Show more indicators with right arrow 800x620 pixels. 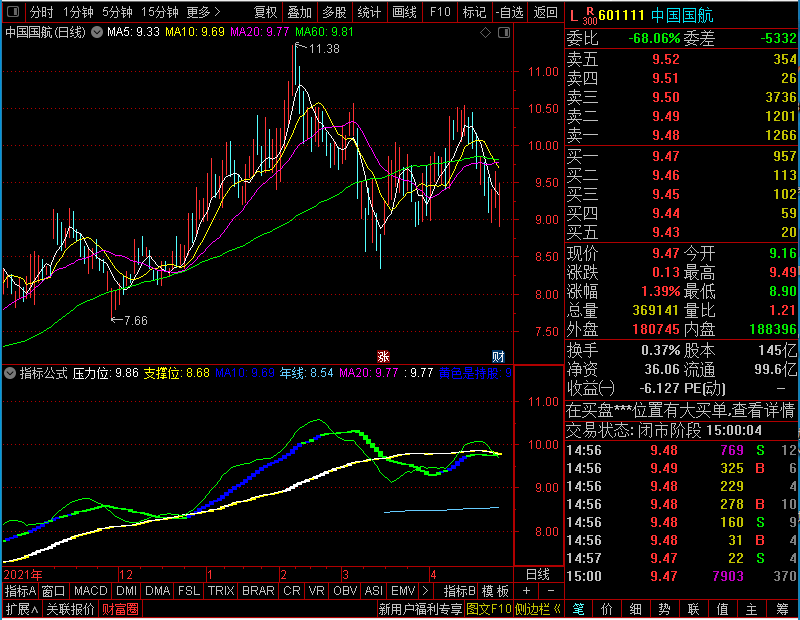point(426,591)
